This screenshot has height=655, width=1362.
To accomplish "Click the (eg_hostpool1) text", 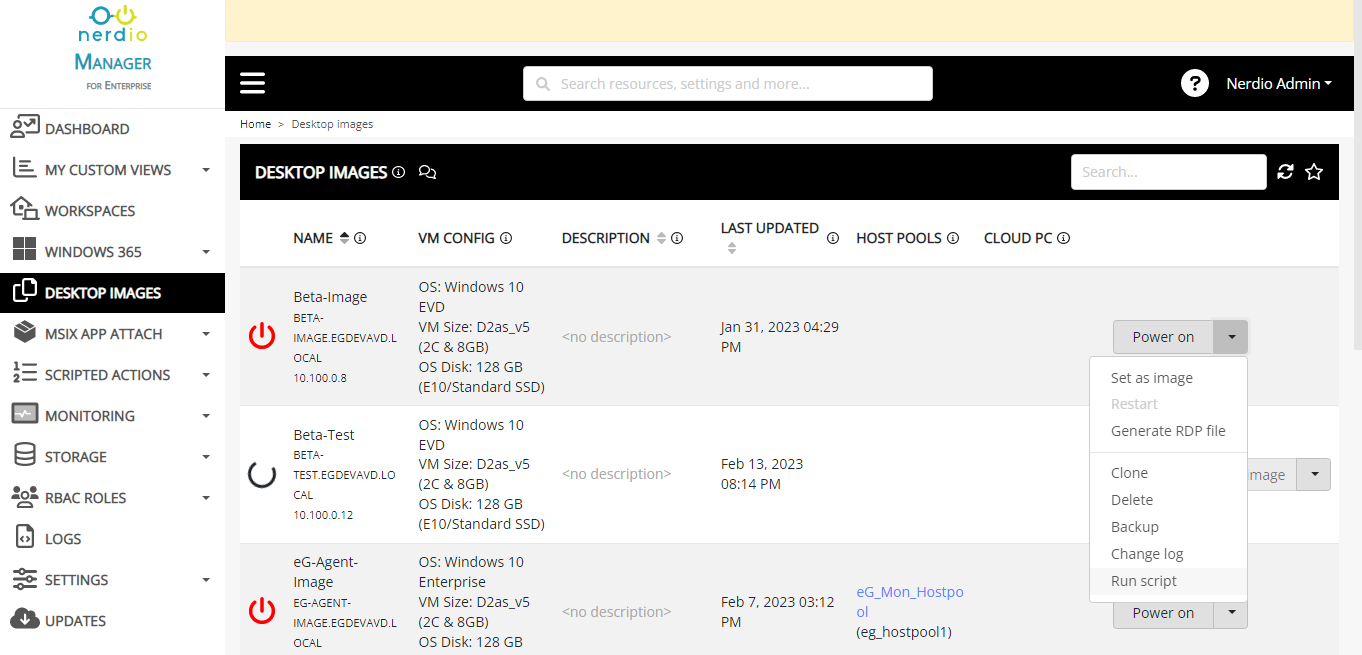I will [x=904, y=632].
